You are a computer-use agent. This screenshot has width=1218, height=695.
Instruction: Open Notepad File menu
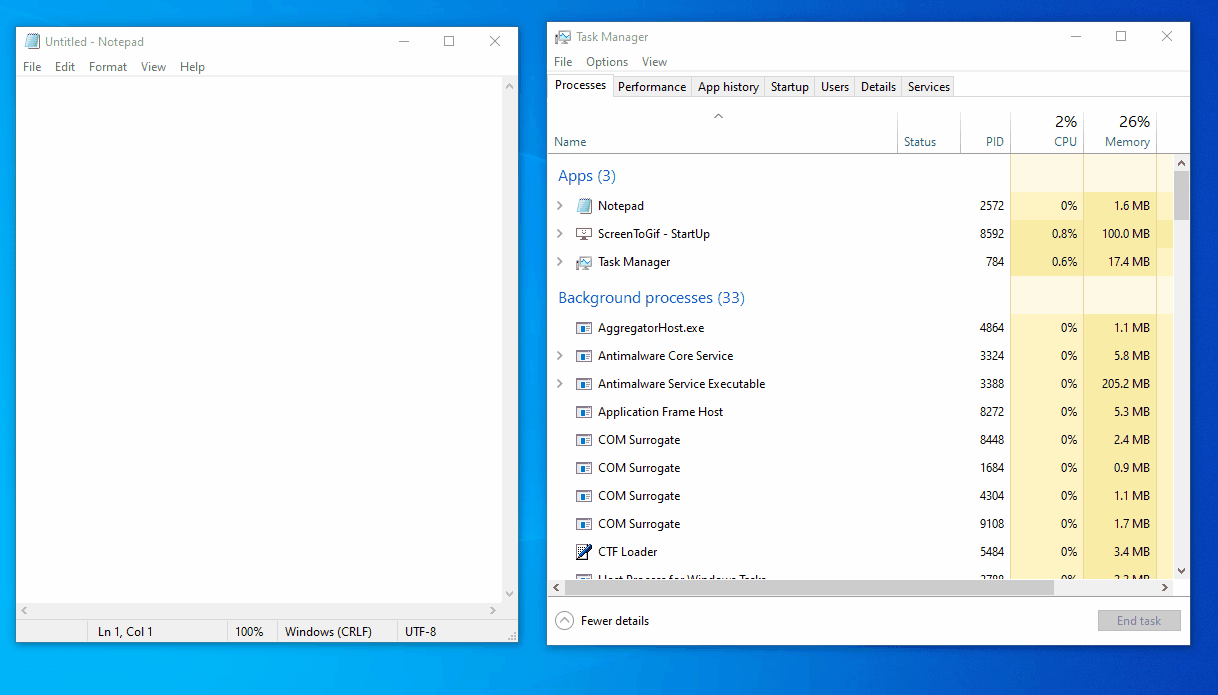(x=32, y=67)
